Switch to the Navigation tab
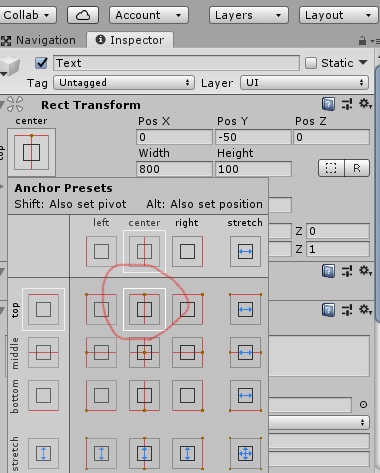 point(38,40)
